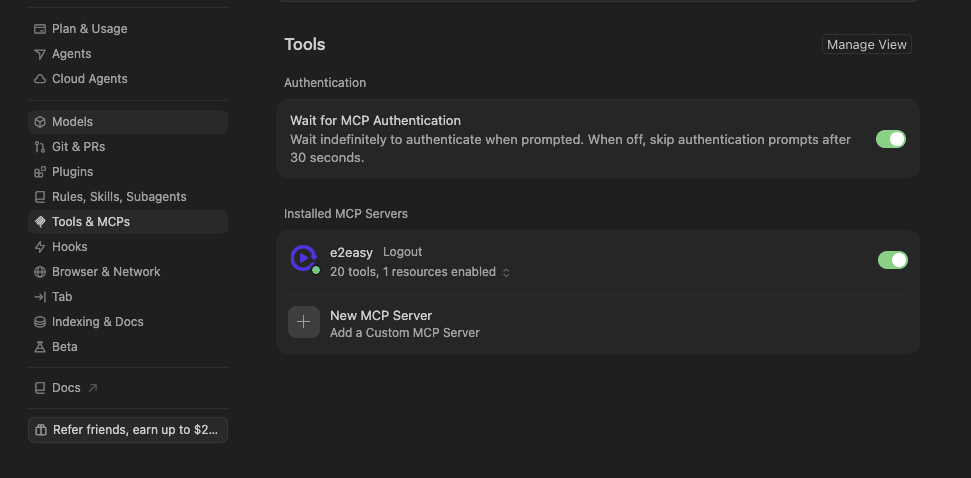This screenshot has width=971, height=478.
Task: Click Add a Custom MCP Server subtitle
Action: point(405,333)
